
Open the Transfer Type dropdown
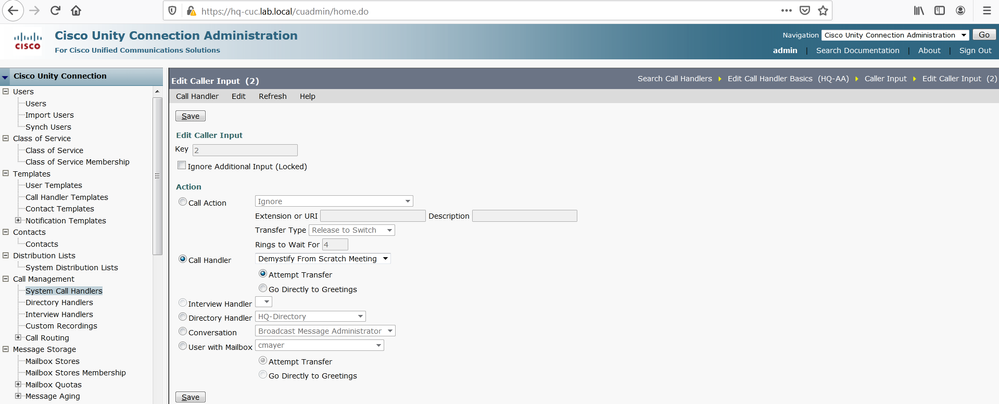pos(352,230)
